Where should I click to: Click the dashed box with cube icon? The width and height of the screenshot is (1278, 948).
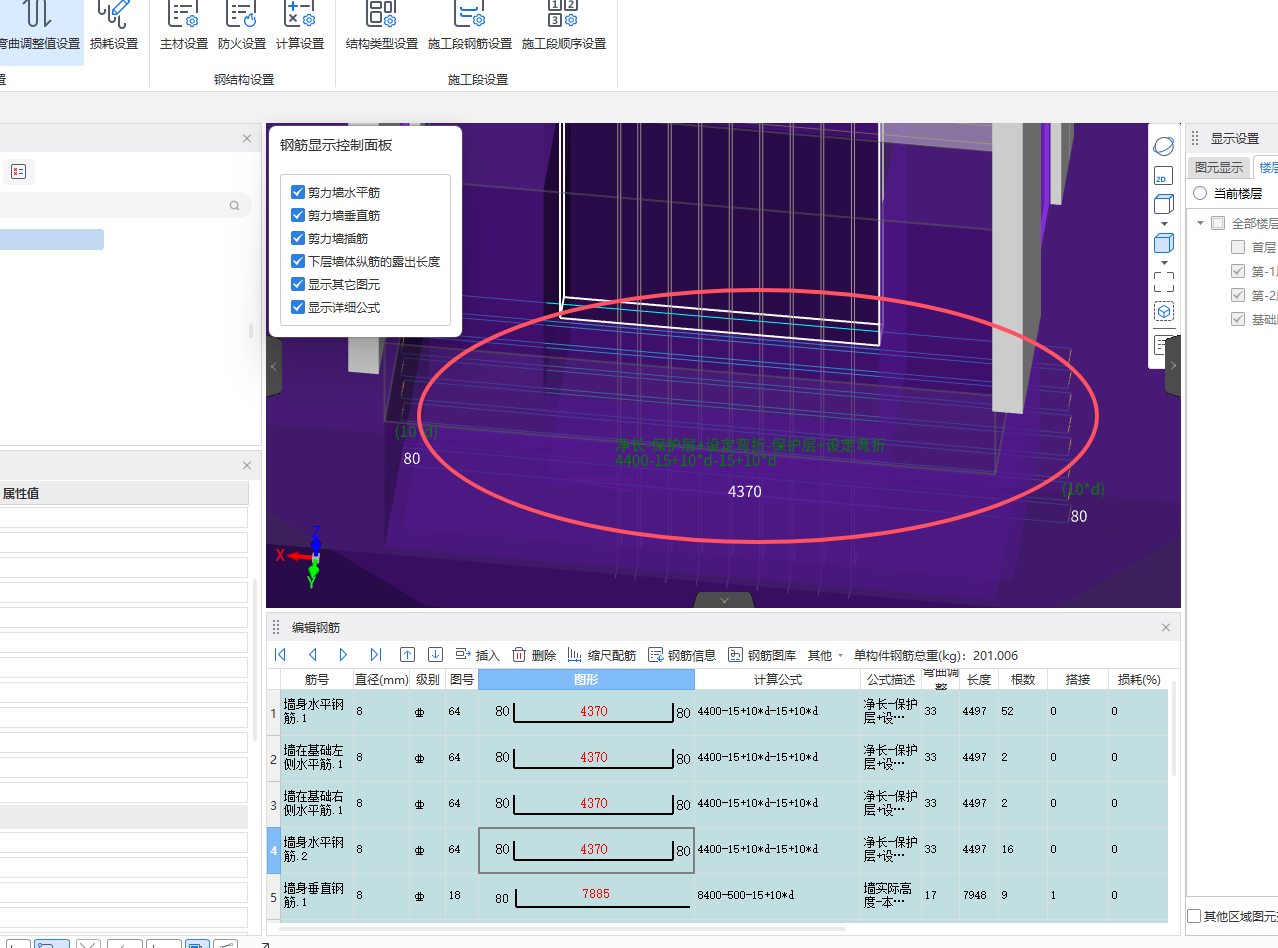point(1163,312)
